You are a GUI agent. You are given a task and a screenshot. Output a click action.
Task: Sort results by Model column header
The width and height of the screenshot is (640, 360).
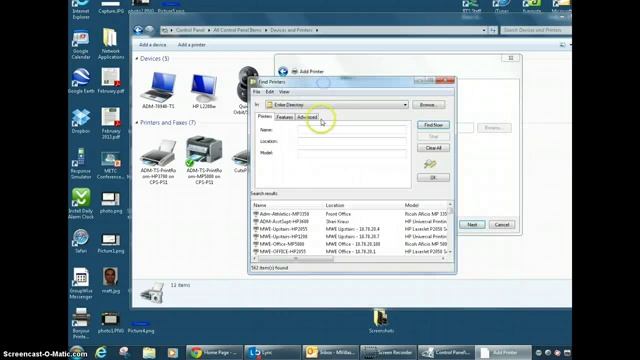(x=424, y=205)
